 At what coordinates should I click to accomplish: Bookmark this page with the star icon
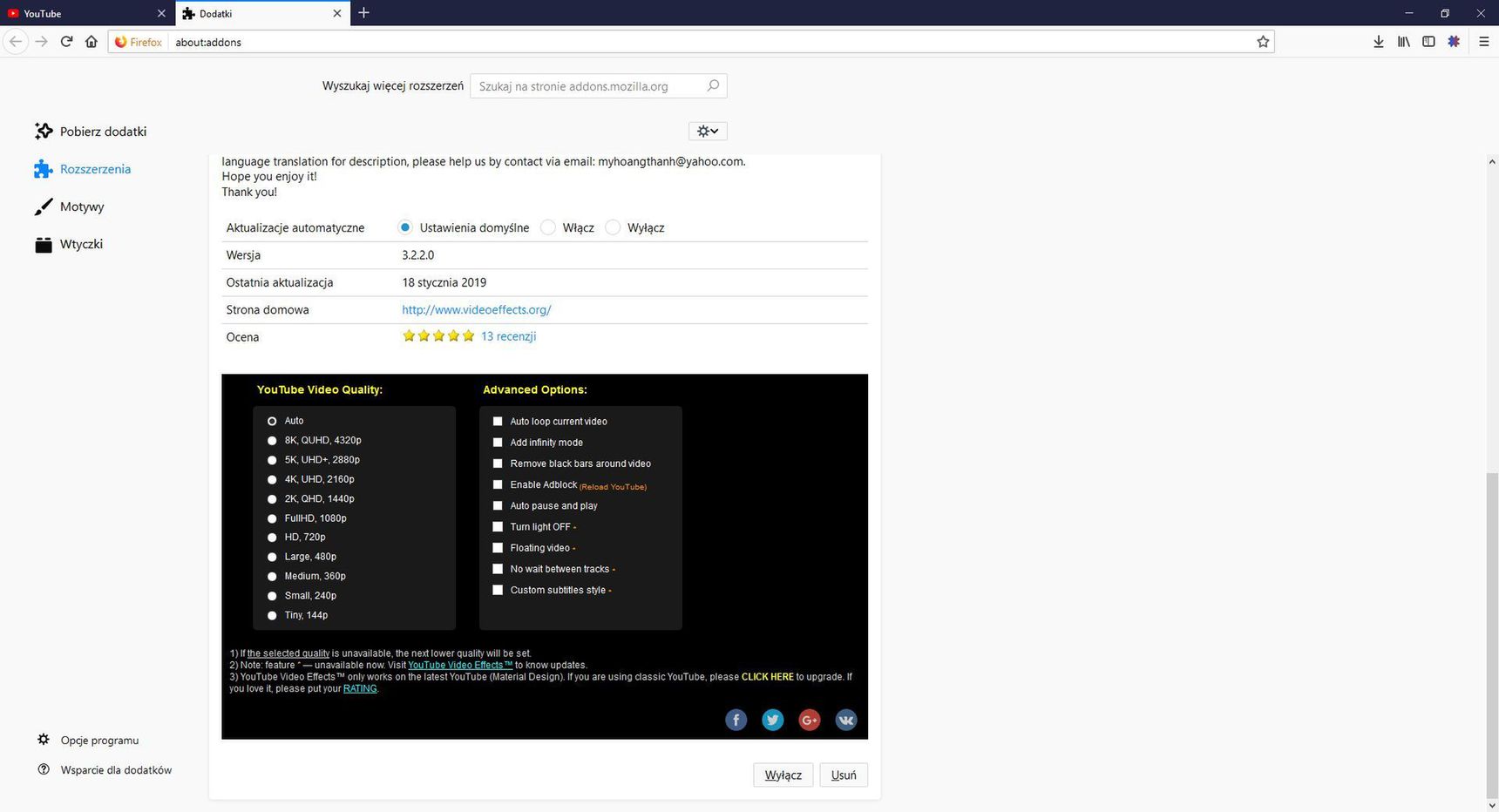pos(1263,42)
